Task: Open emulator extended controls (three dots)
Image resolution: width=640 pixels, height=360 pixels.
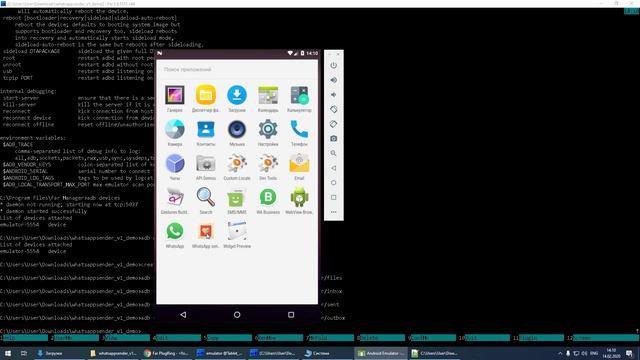Action: (333, 212)
